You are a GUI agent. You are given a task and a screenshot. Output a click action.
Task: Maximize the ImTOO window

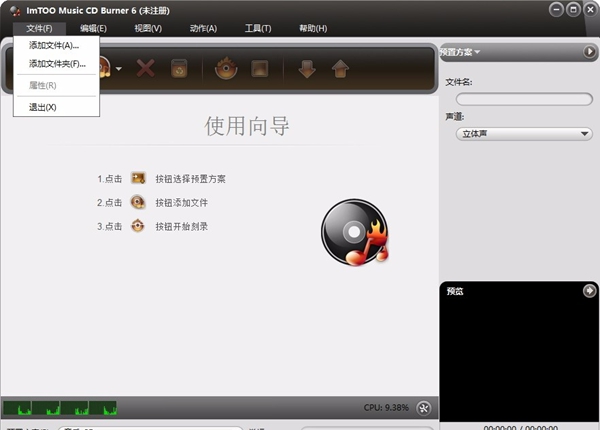tap(573, 10)
